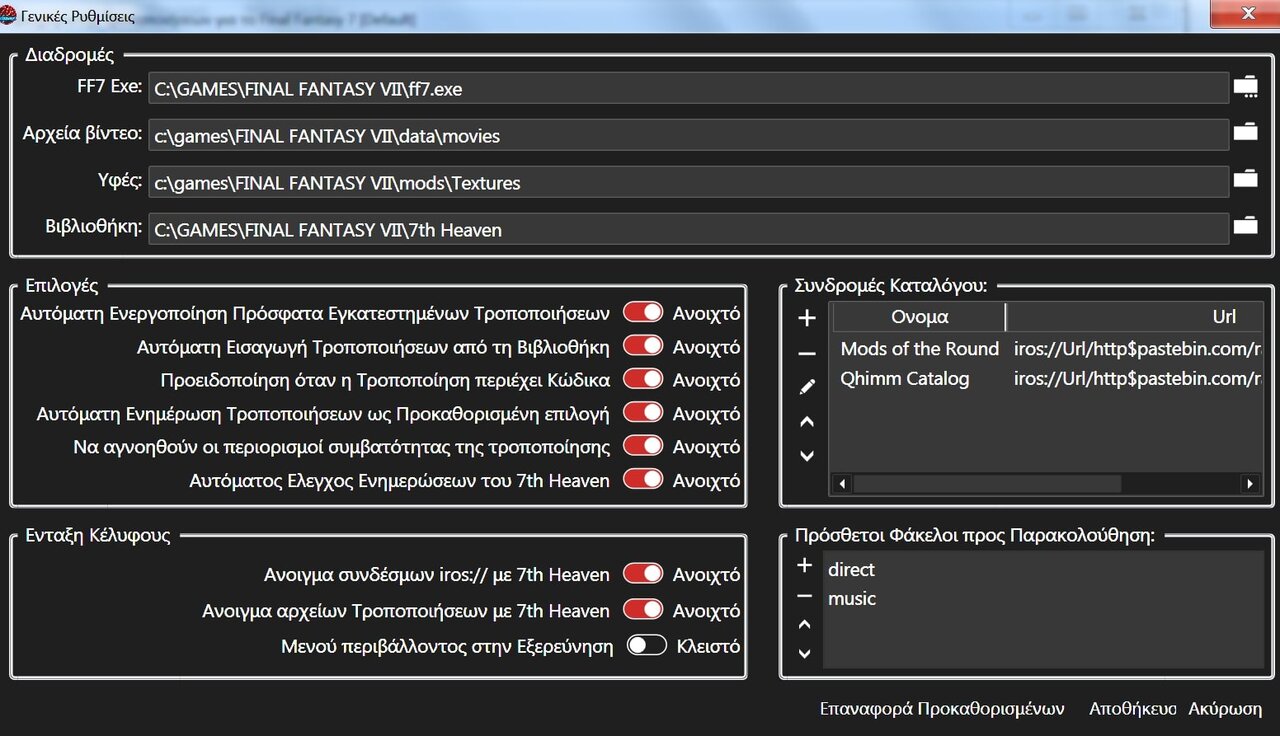The height and width of the screenshot is (736, 1280).
Task: Click right arrow of catalog horizontal scrollbar
Action: 1250,483
